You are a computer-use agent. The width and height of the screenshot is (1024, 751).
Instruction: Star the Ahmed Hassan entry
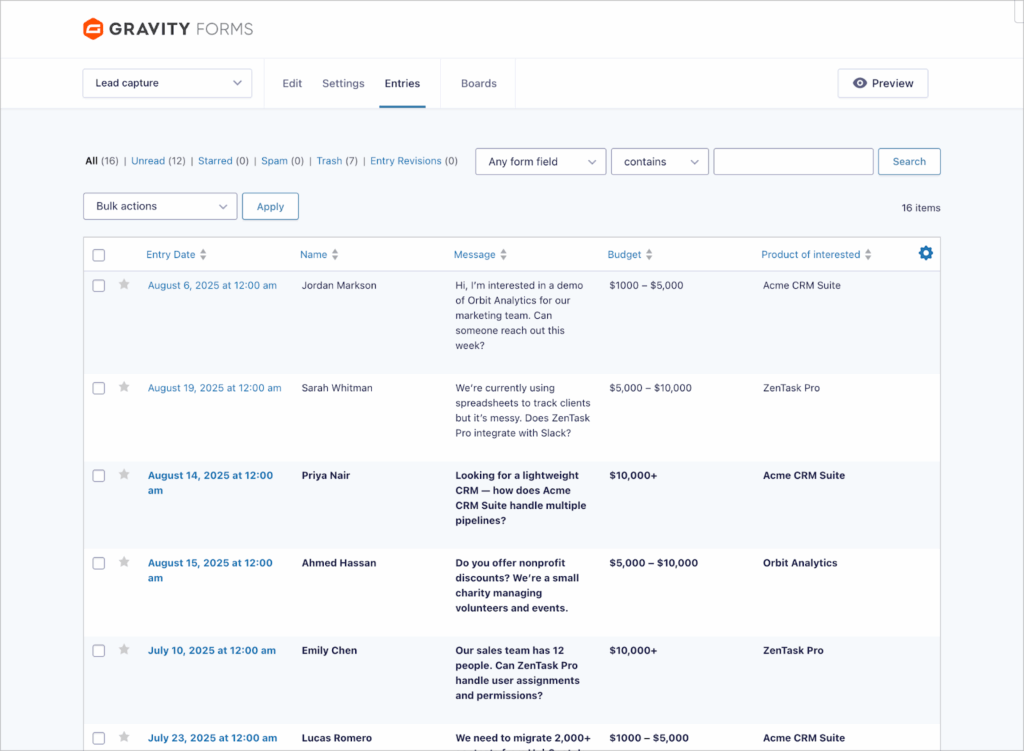tap(123, 563)
